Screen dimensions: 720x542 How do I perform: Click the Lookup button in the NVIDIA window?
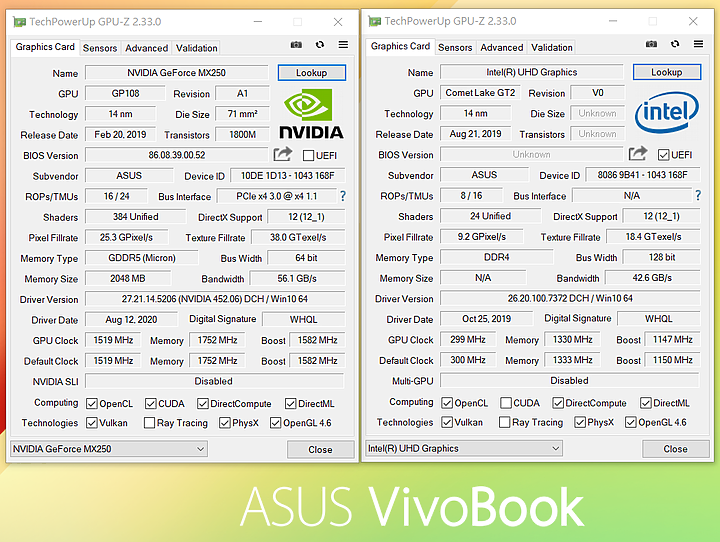[311, 73]
